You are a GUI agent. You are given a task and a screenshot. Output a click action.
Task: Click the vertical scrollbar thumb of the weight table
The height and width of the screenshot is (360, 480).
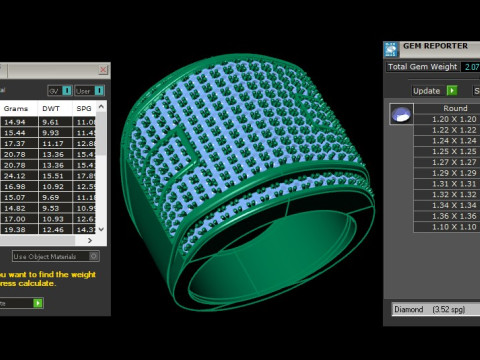[x=101, y=133]
